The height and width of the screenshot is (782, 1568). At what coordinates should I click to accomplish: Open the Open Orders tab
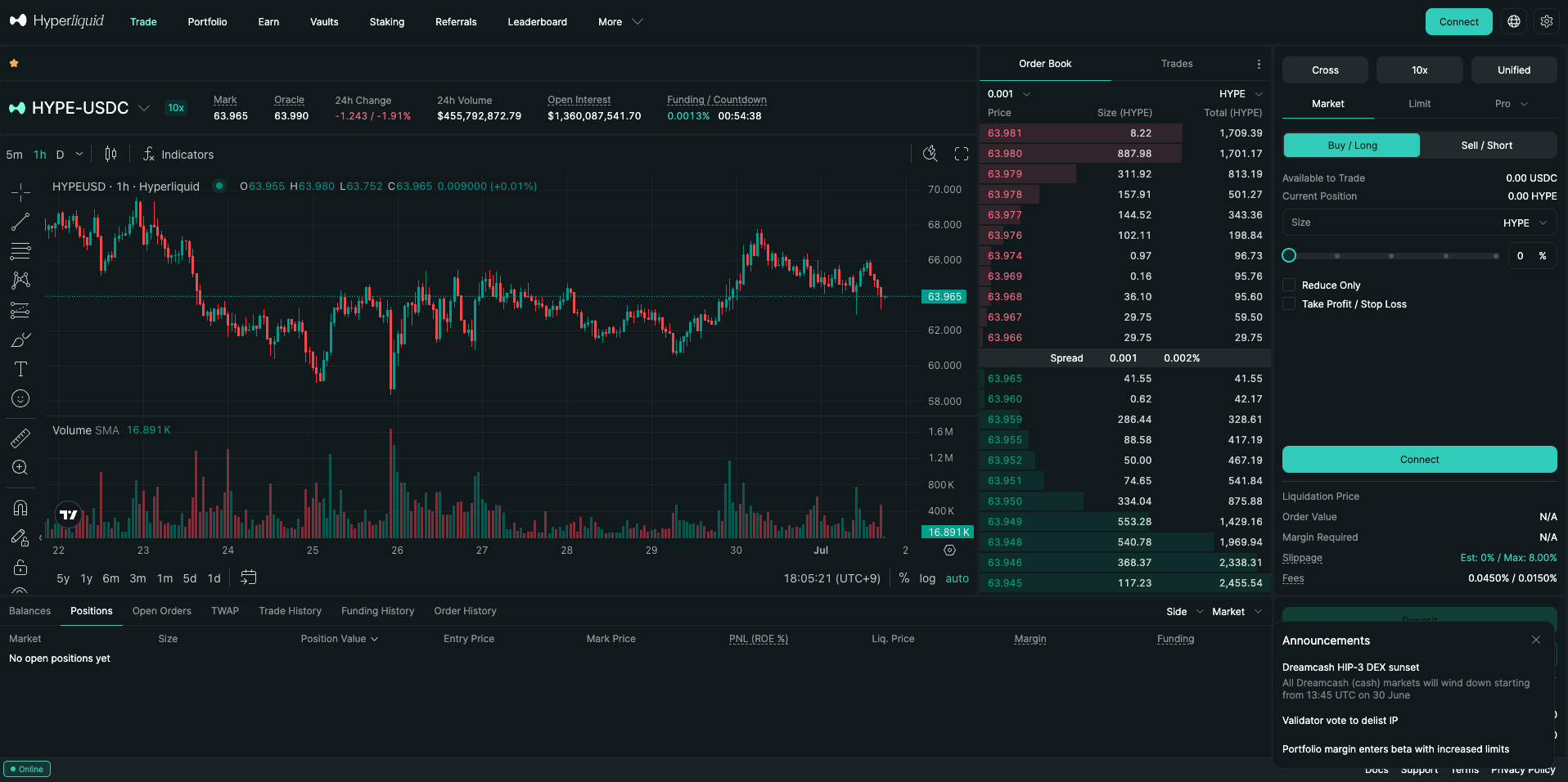click(x=162, y=611)
